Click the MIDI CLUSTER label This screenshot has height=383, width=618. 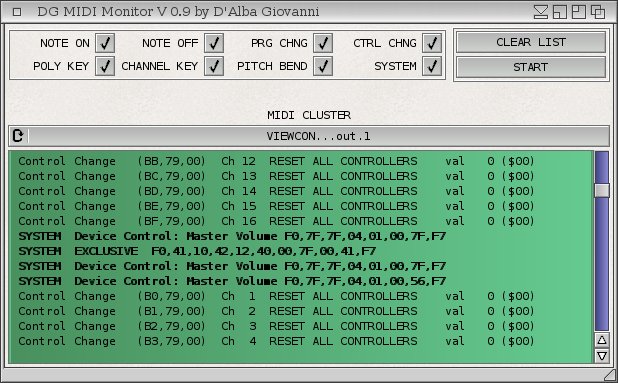(x=309, y=115)
